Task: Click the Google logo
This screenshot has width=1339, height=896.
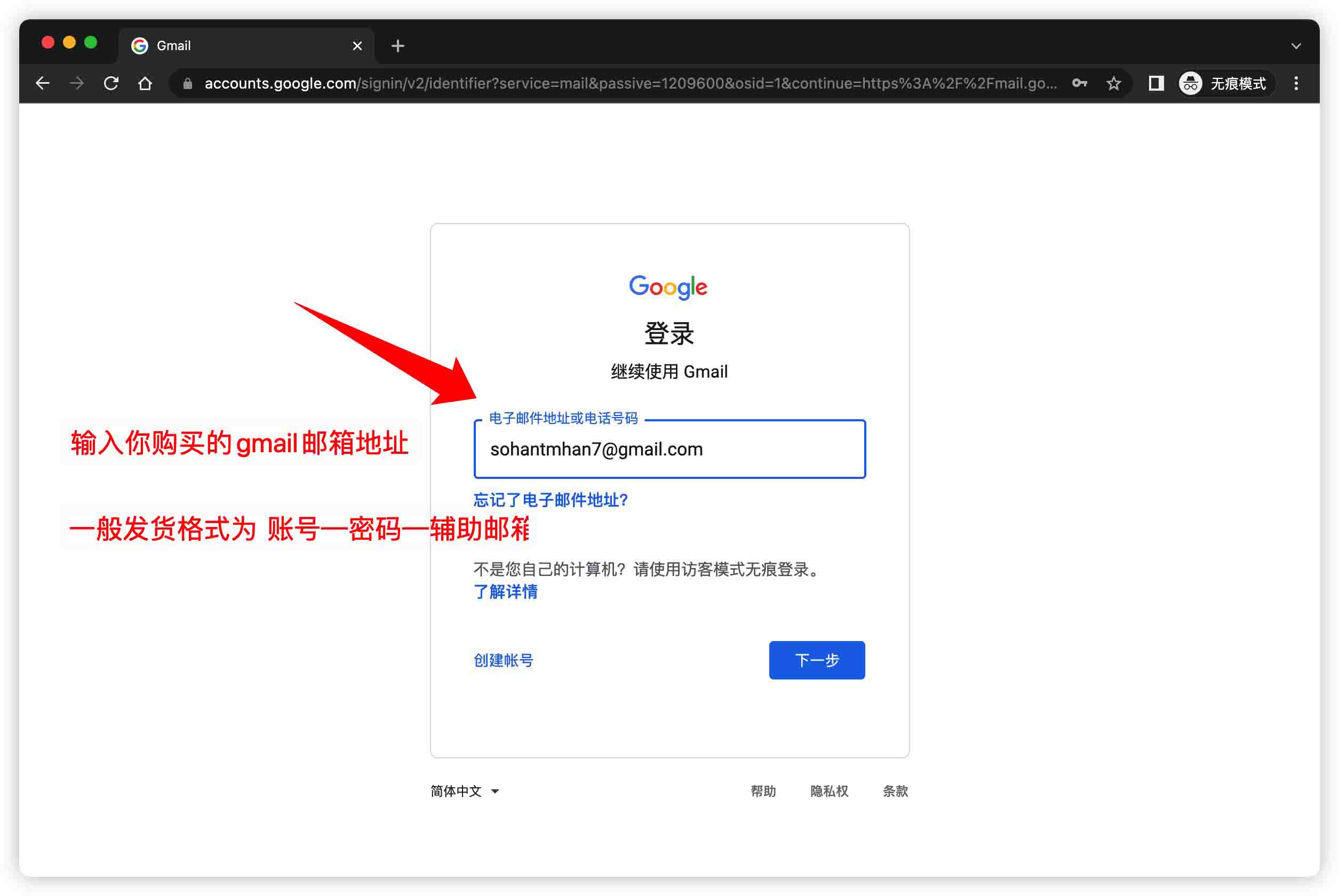Action: click(668, 287)
